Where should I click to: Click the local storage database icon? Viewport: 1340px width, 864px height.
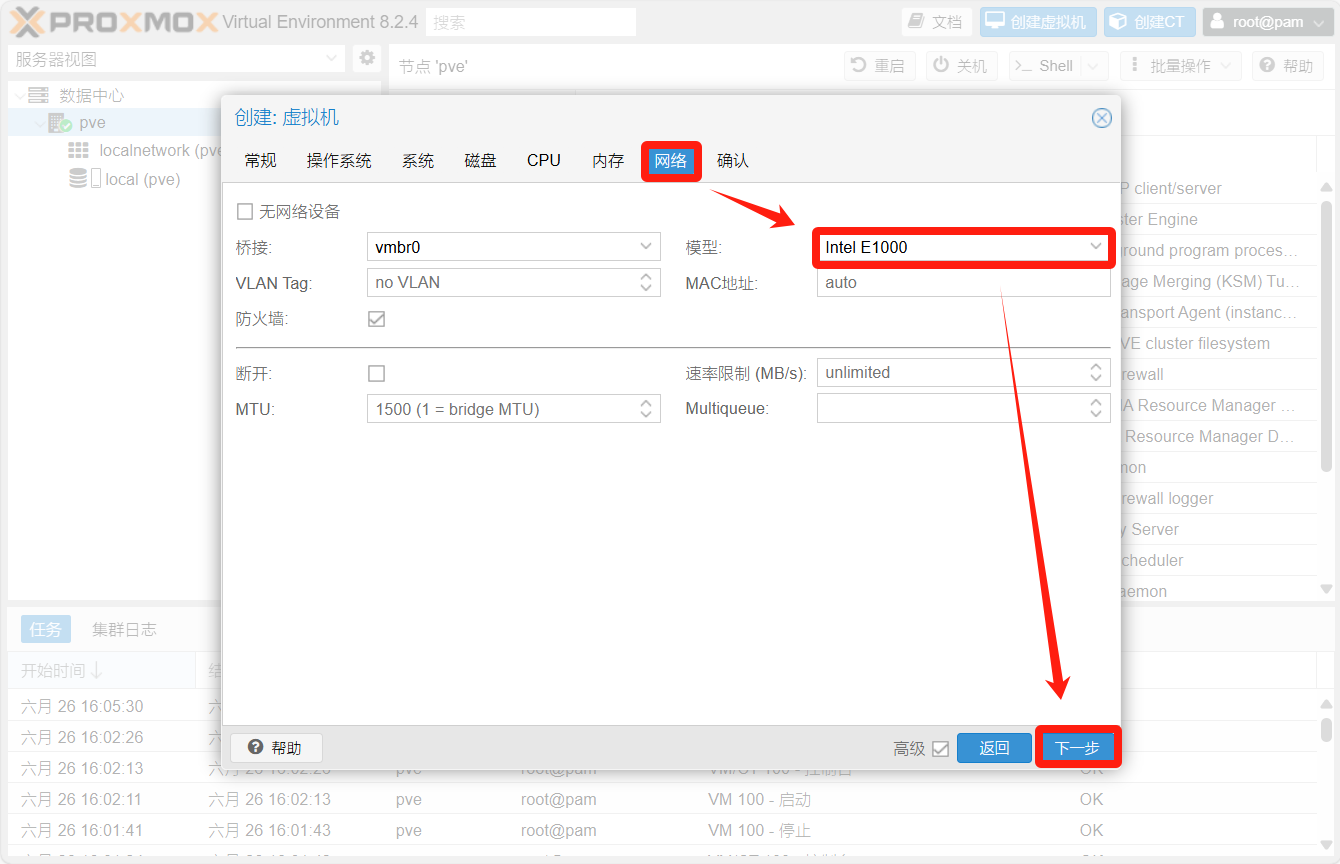78,179
